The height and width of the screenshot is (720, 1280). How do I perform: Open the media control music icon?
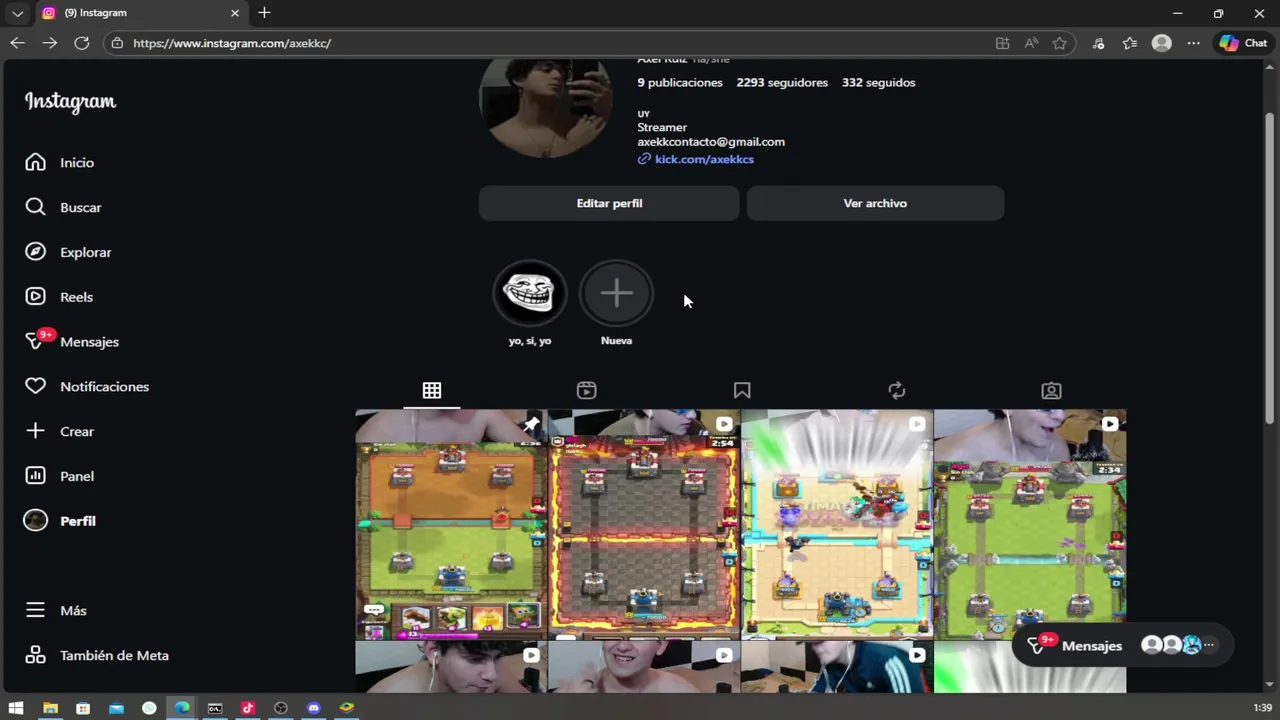point(1098,43)
